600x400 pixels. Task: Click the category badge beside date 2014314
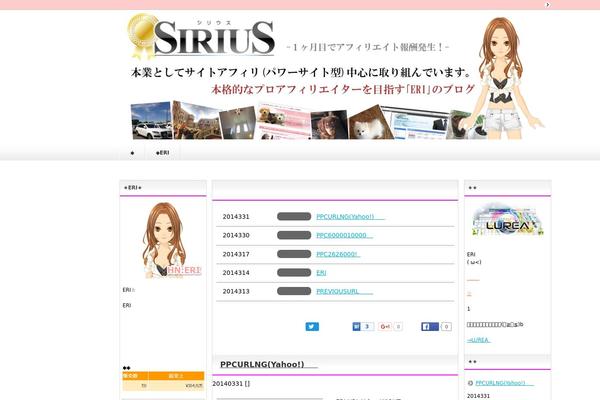[x=294, y=273]
